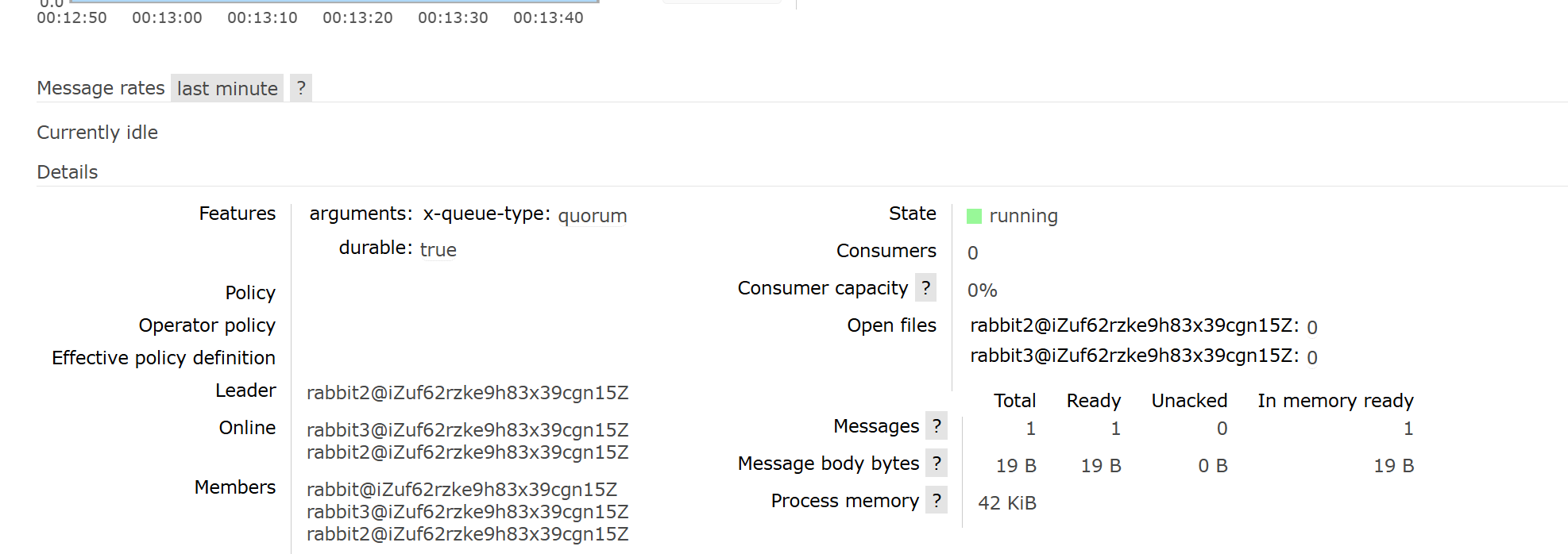The width and height of the screenshot is (1568, 554).
Task: Click the rabbit3 entry under Open files
Action: 1134,356
